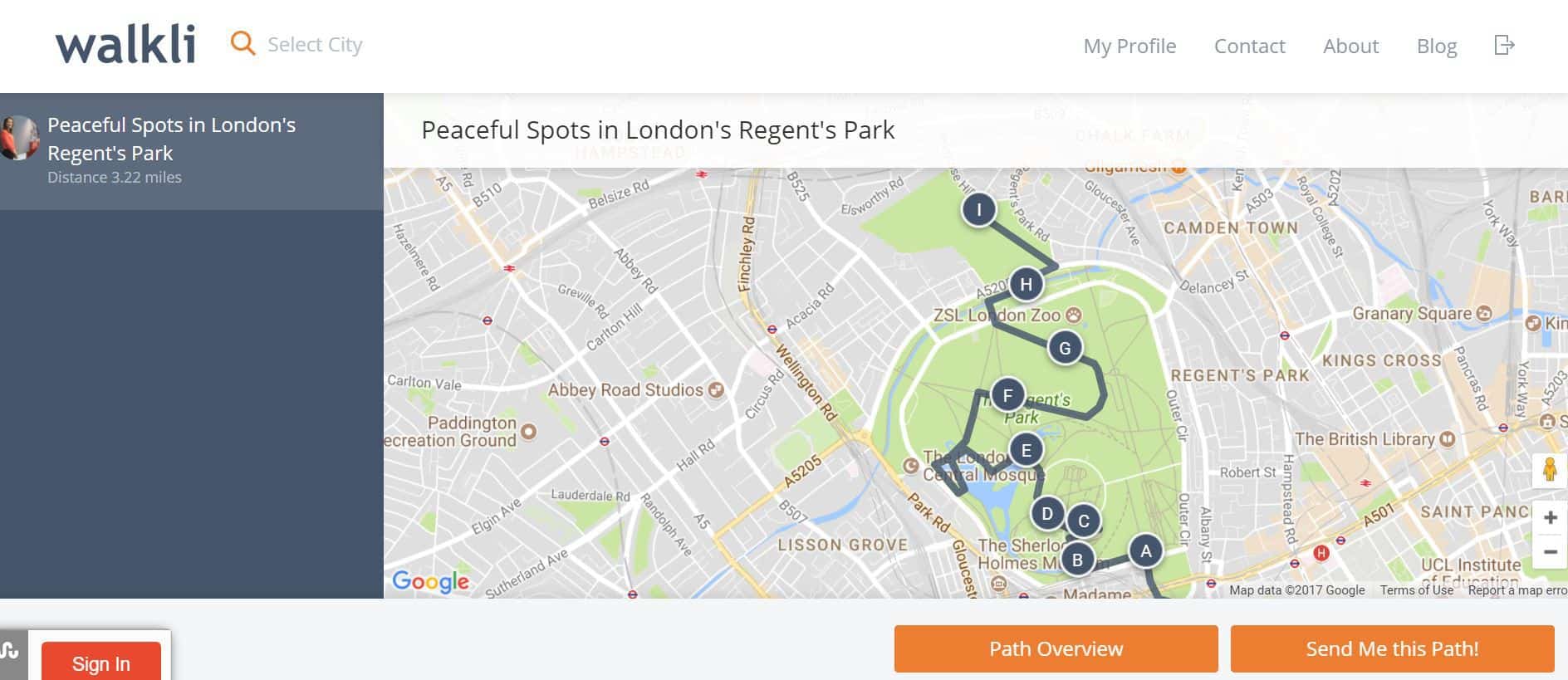Select map waypoint marker G
Image resolution: width=1568 pixels, height=680 pixels.
tap(1065, 348)
